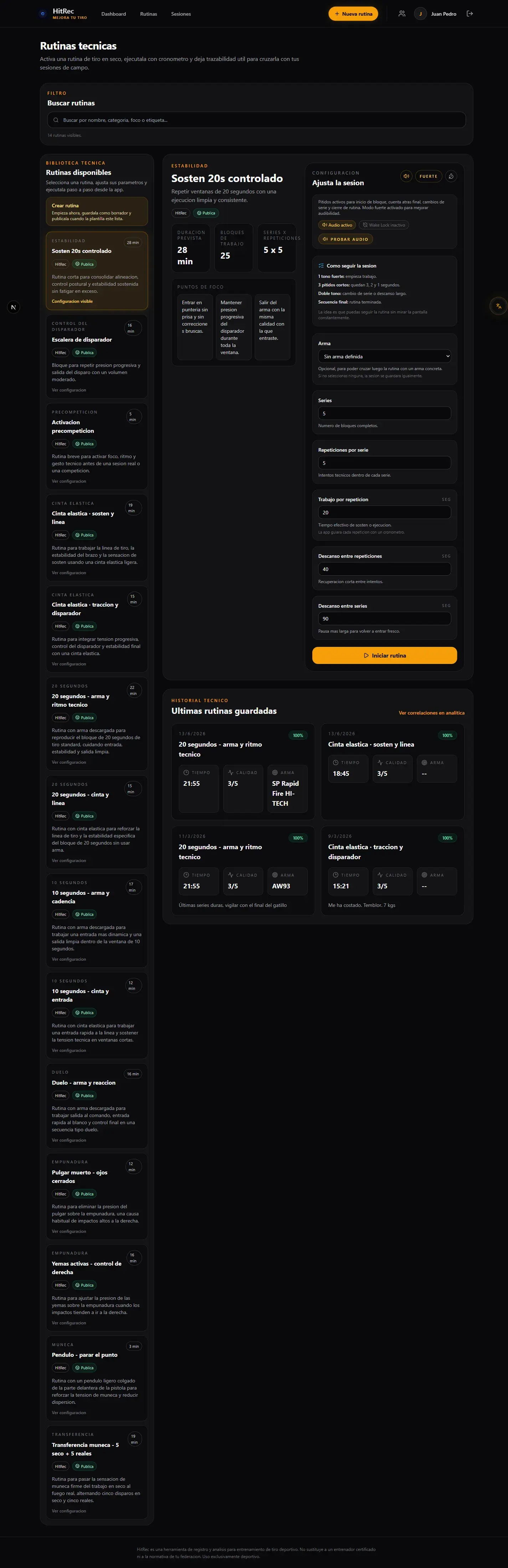Screen dimensions: 508x1568
Task: Open the users icon in header
Action: (x=401, y=14)
